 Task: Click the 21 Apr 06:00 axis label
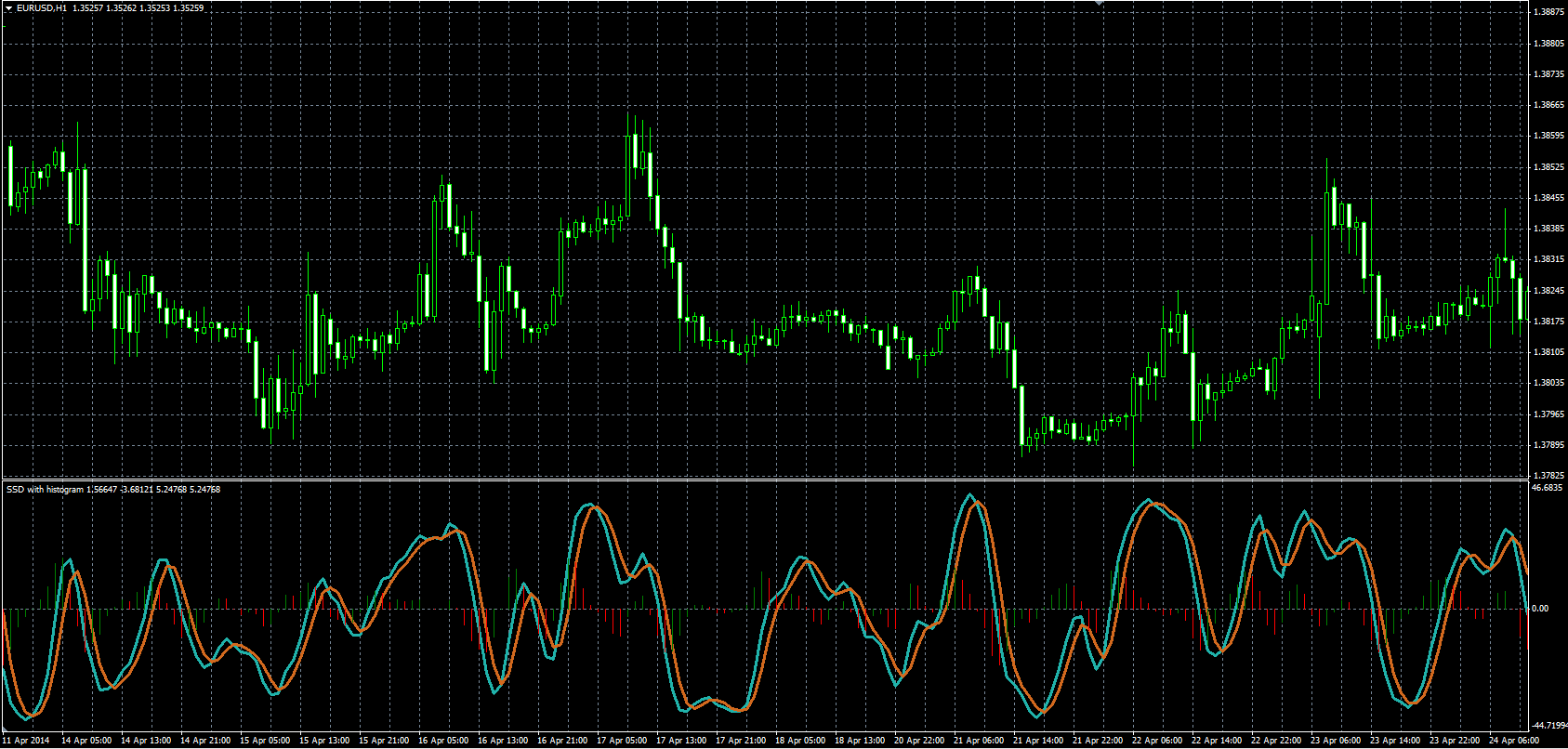click(x=979, y=741)
